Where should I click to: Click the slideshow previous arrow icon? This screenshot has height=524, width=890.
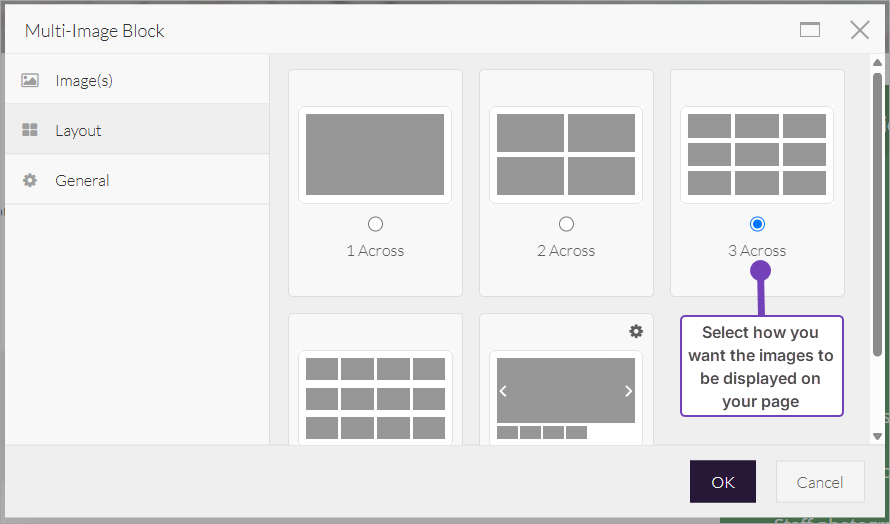pos(503,391)
